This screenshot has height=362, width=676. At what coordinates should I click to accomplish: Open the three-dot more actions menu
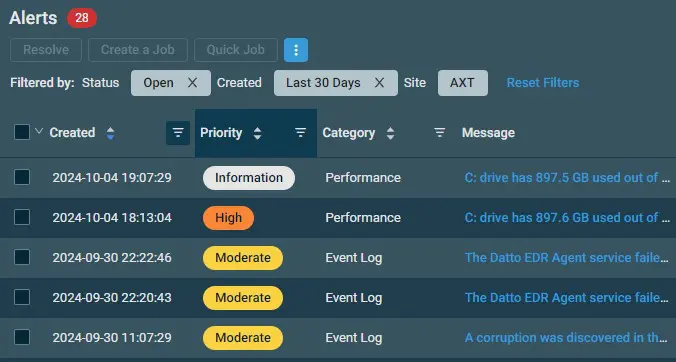[x=296, y=50]
